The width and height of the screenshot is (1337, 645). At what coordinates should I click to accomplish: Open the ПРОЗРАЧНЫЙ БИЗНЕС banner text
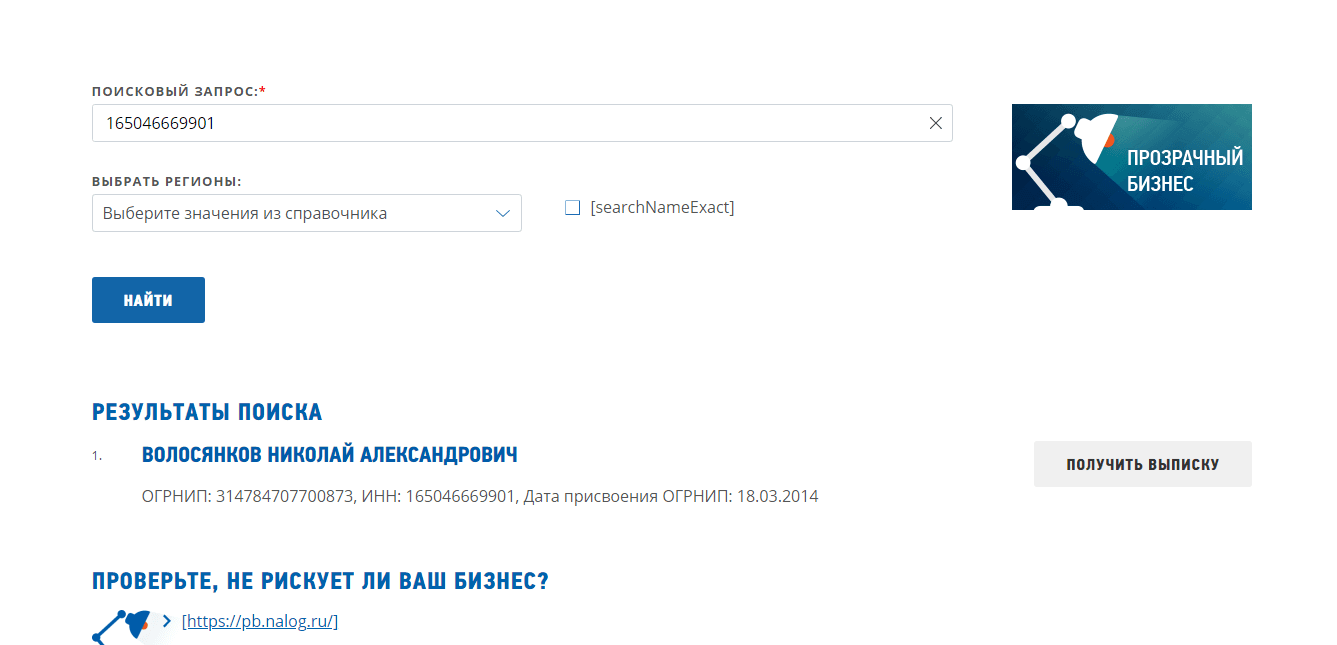pyautogui.click(x=1184, y=170)
